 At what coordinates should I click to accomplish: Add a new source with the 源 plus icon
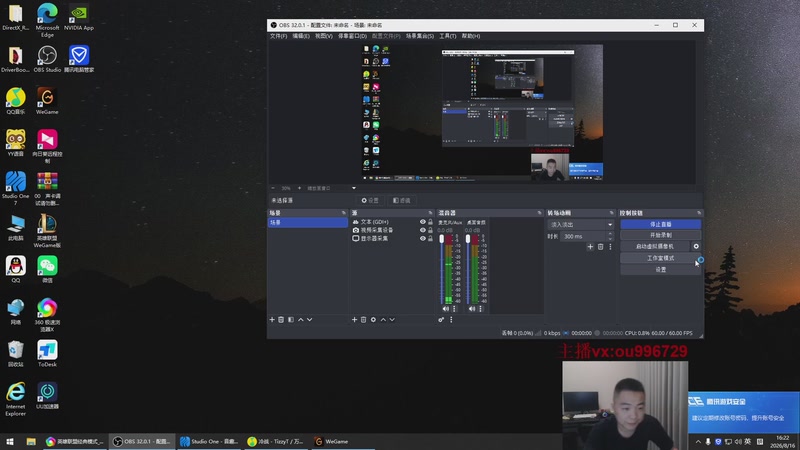coord(355,319)
